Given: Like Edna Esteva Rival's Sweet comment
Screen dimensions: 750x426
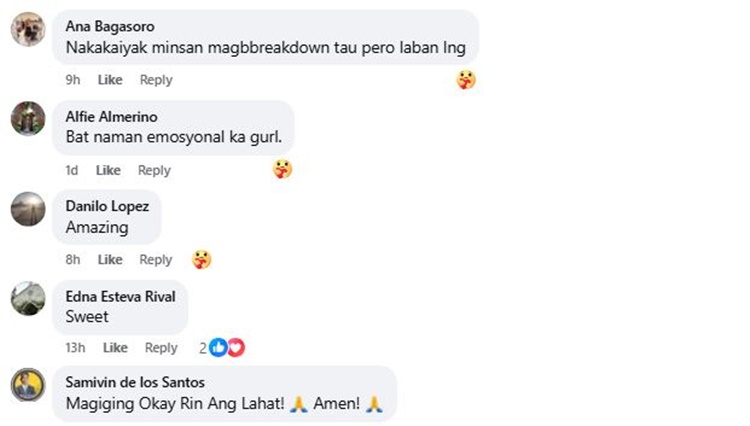Looking at the screenshot, I should [115, 348].
